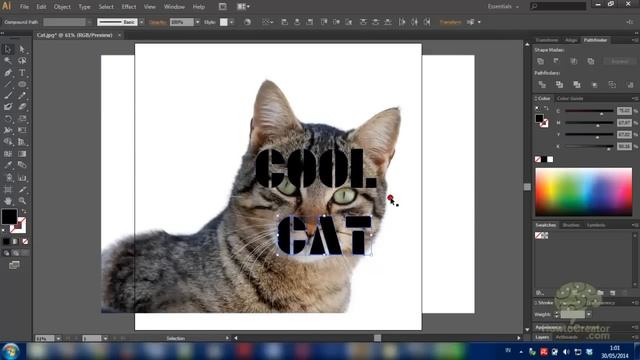640x360 pixels.
Task: Select the Blob Brush tool
Action: (x=8, y=107)
